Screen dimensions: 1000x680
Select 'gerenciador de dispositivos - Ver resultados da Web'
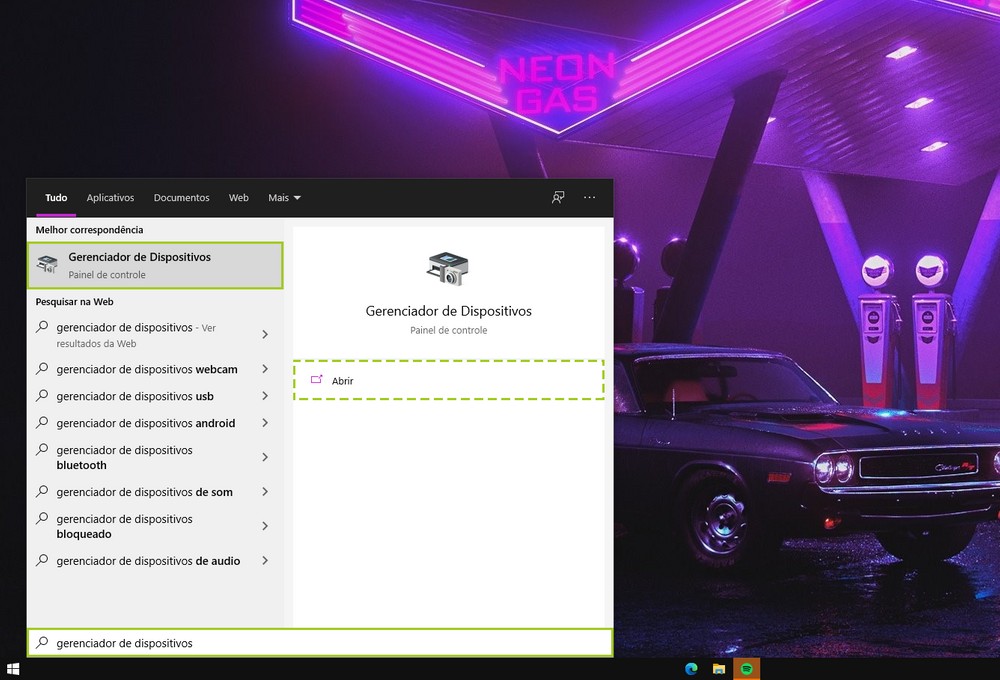[155, 335]
